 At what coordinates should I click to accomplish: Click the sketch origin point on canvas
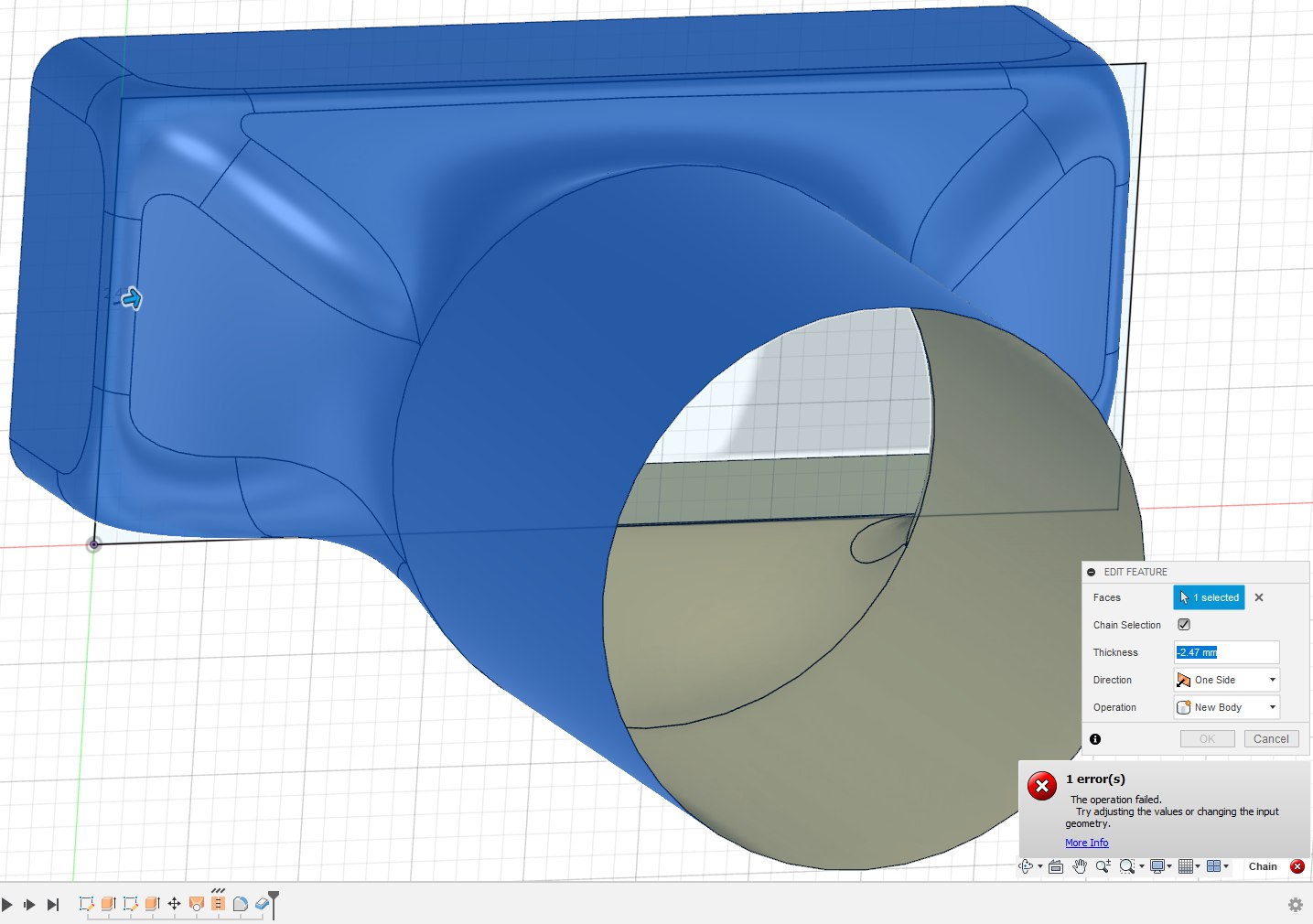[93, 544]
